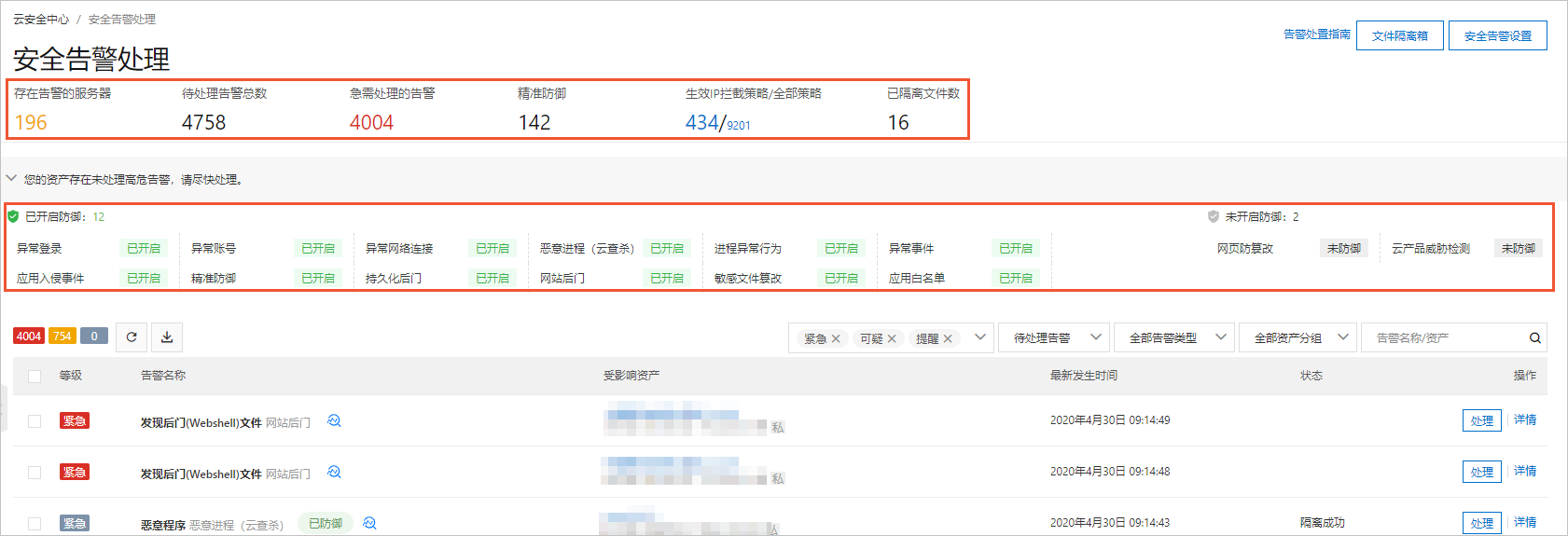Click the 434 effective IP policies number
The image size is (1568, 536).
click(x=701, y=122)
